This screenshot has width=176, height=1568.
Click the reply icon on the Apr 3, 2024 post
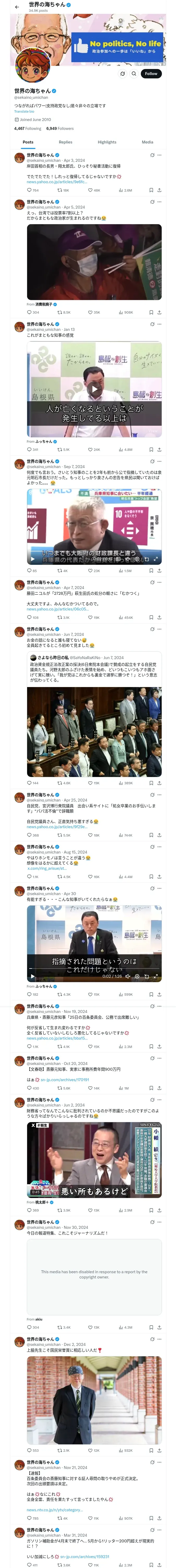coord(28,190)
